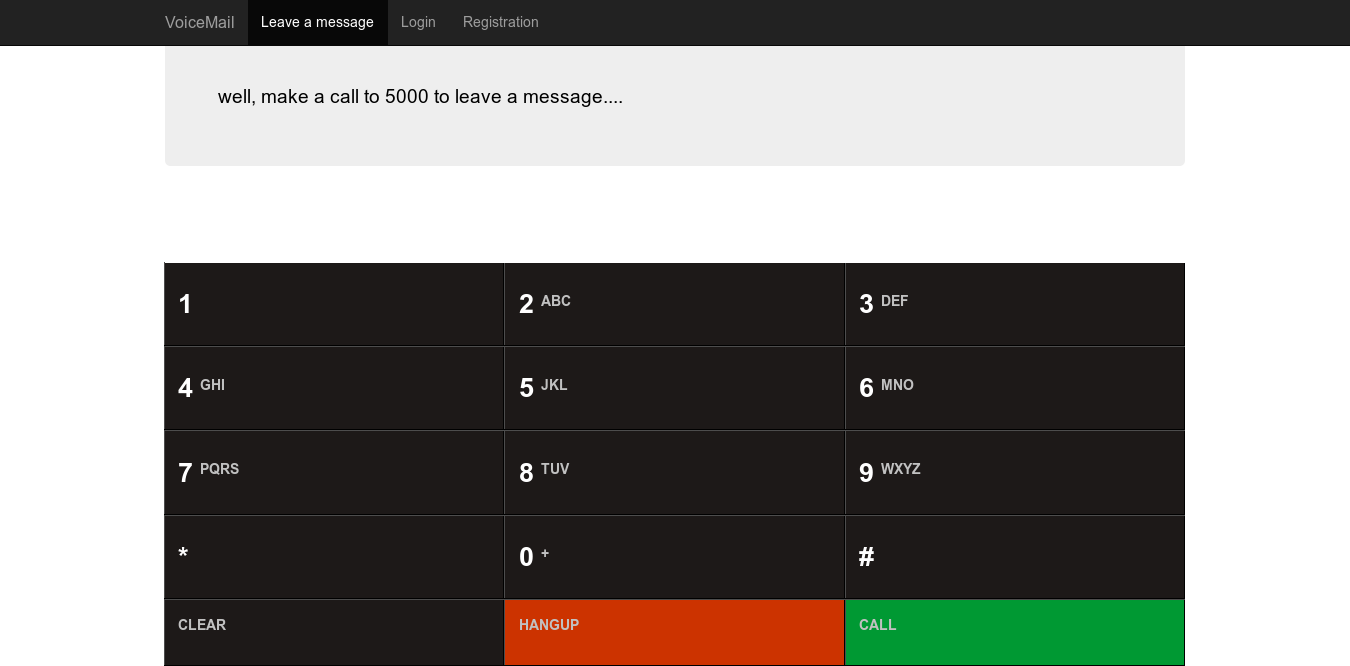Open the VoiceMail home link
Viewport: 1350px width, 666px height.
click(200, 22)
